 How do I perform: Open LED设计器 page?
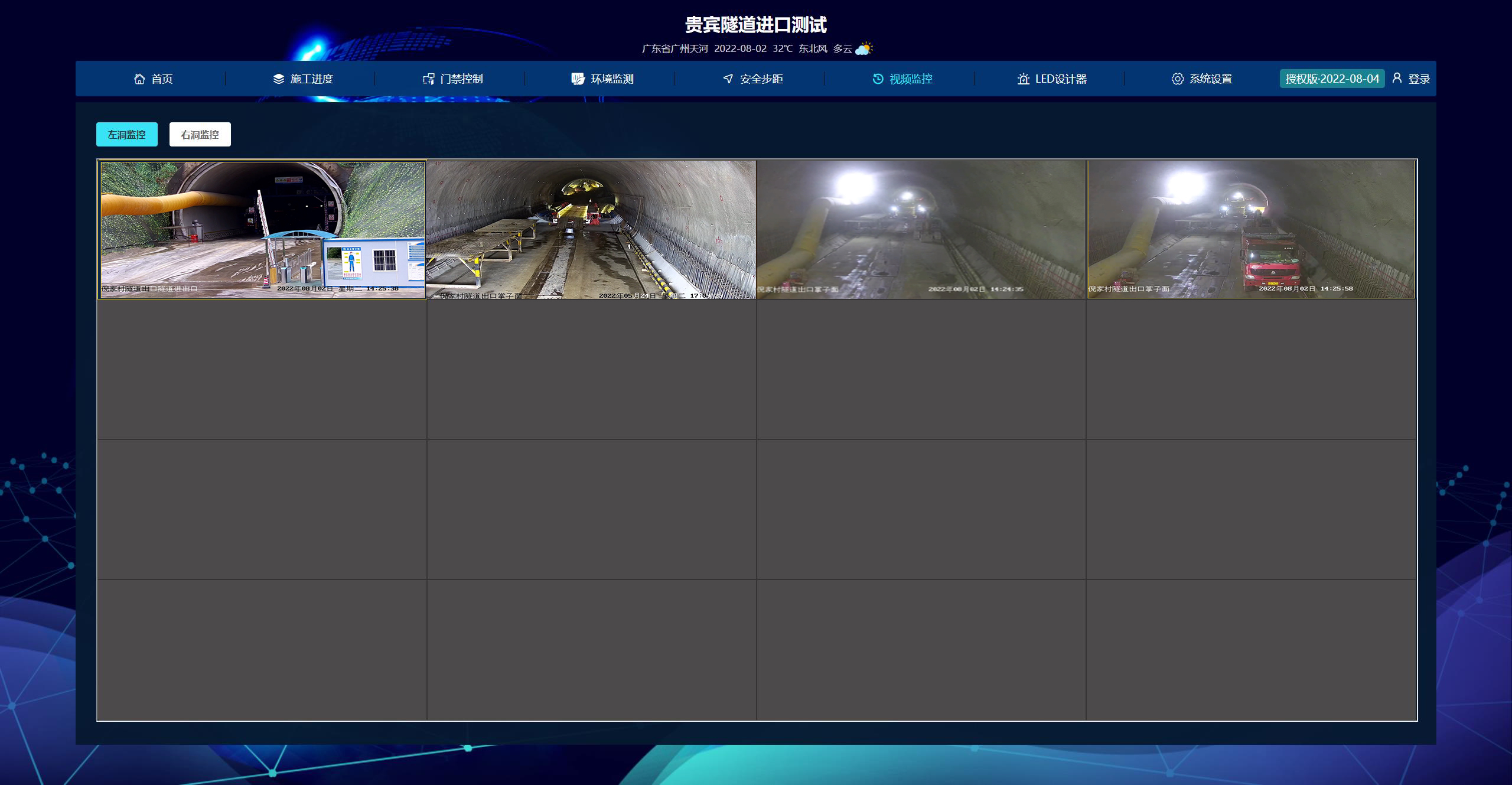point(1052,79)
